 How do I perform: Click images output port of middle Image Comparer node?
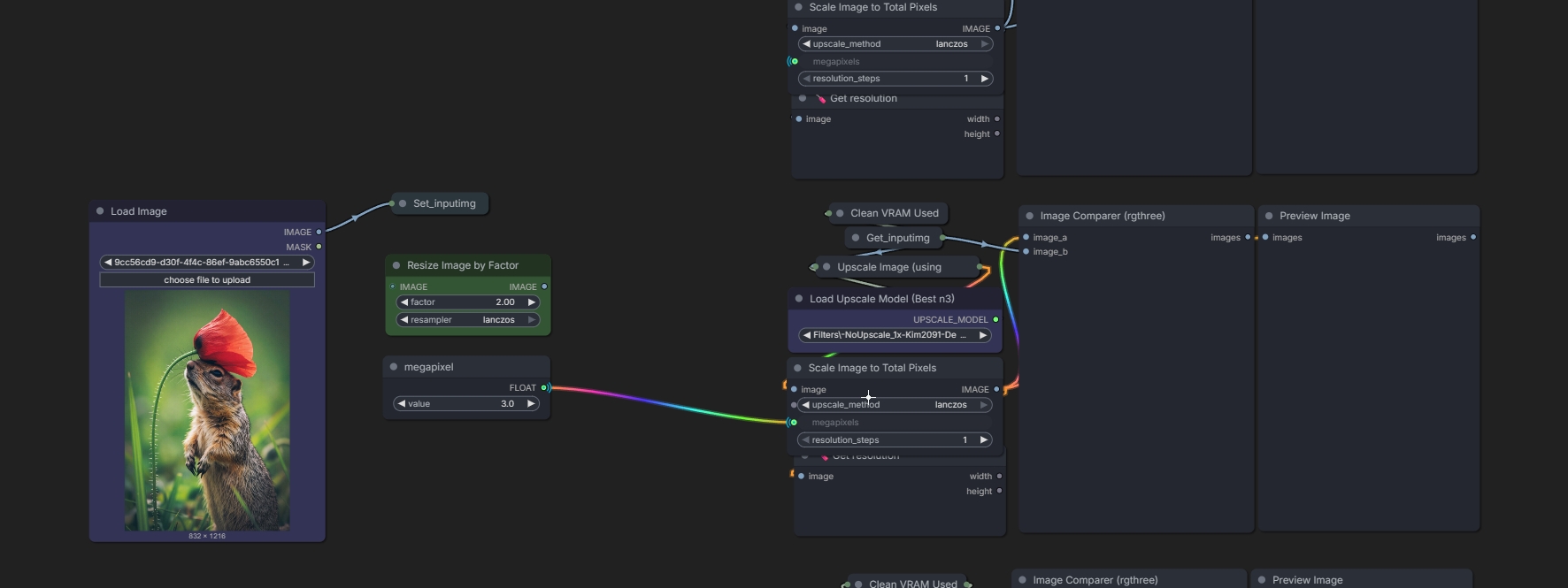(1248, 237)
